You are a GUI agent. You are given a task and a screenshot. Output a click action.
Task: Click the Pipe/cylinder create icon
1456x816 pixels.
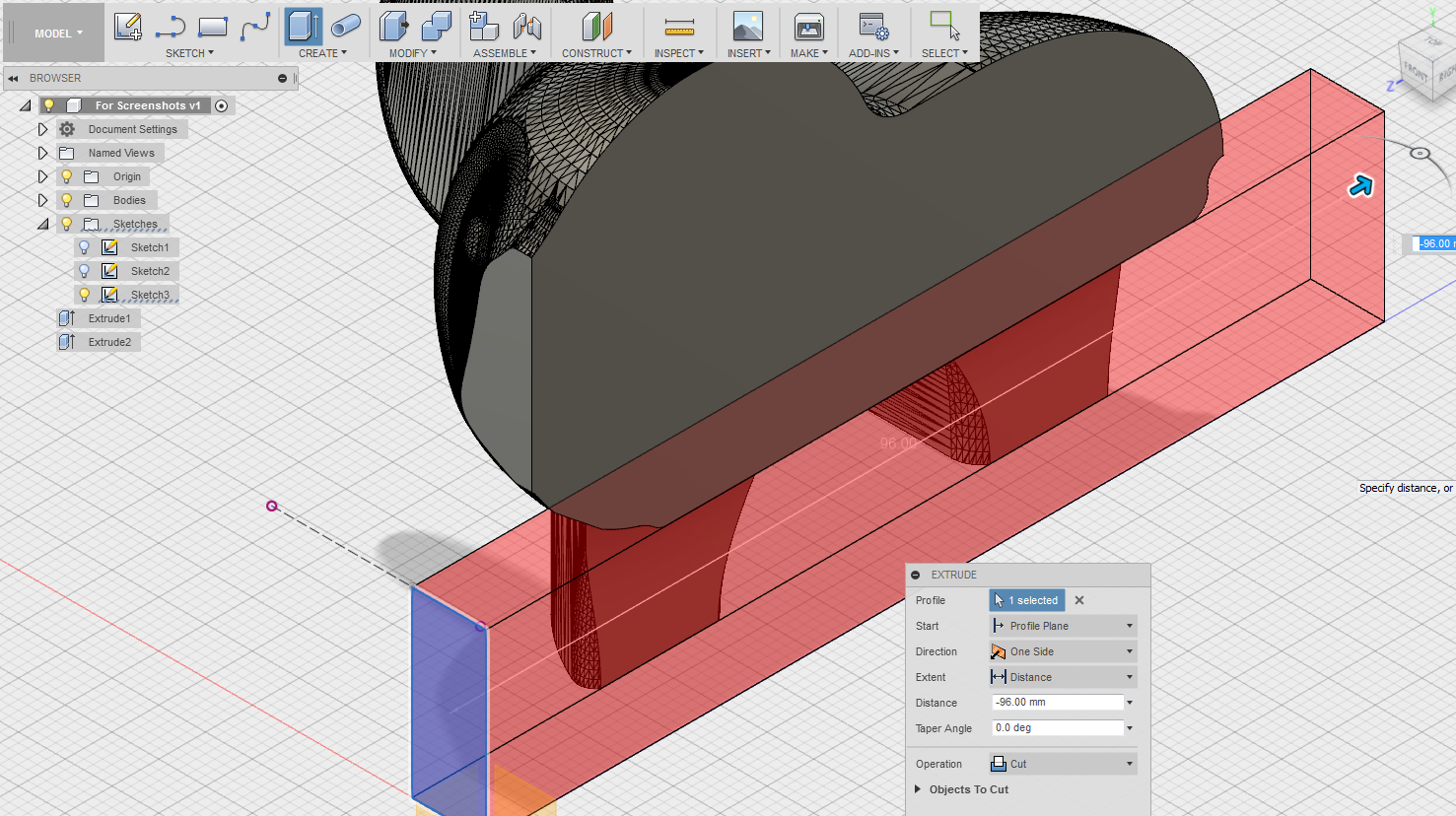coord(346,27)
